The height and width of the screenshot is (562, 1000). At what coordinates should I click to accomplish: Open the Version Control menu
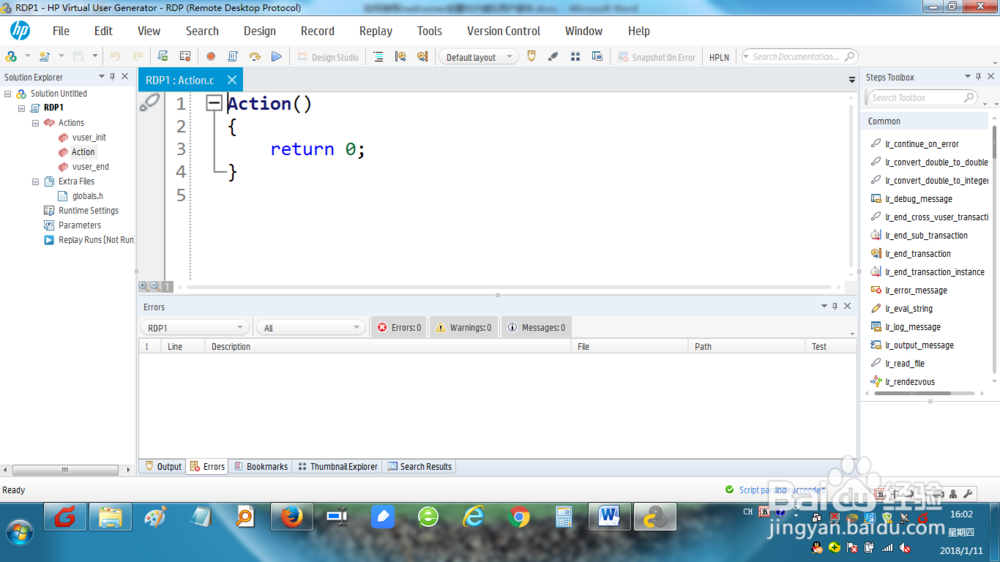coord(503,31)
